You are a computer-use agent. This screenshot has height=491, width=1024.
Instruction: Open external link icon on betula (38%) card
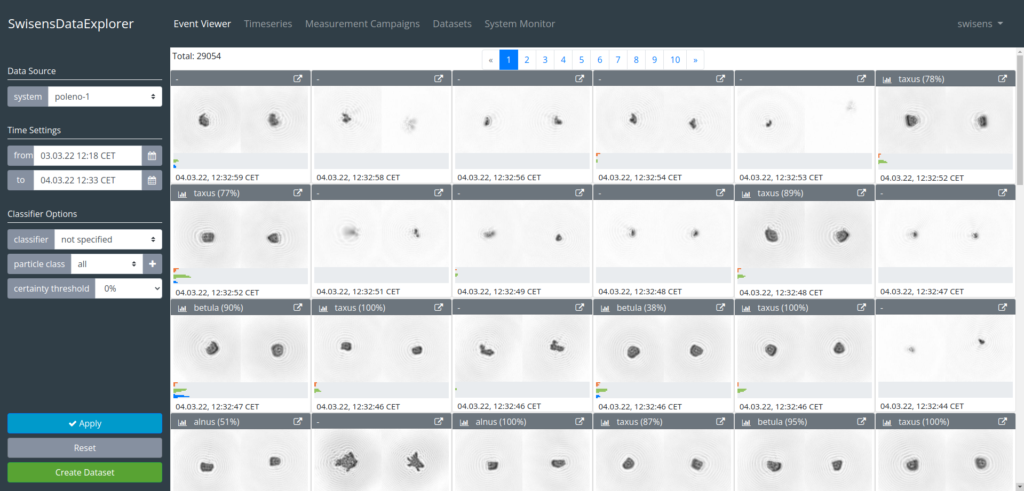tap(720, 308)
